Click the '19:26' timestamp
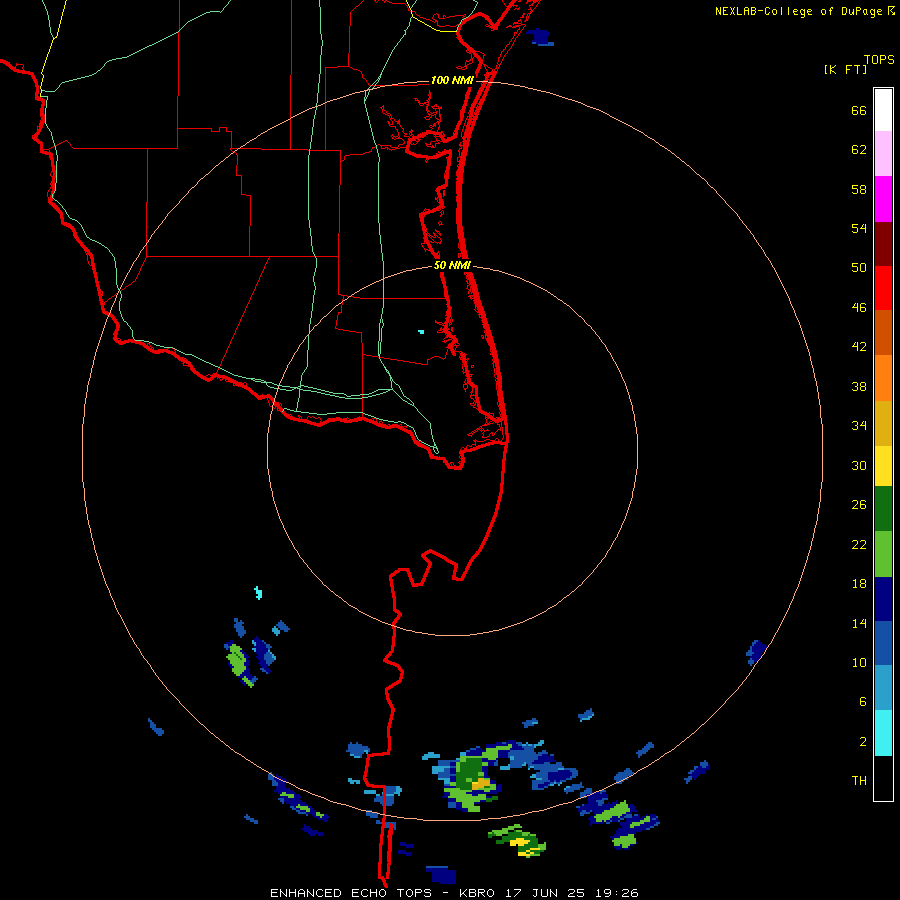This screenshot has width=900, height=900. click(617, 893)
